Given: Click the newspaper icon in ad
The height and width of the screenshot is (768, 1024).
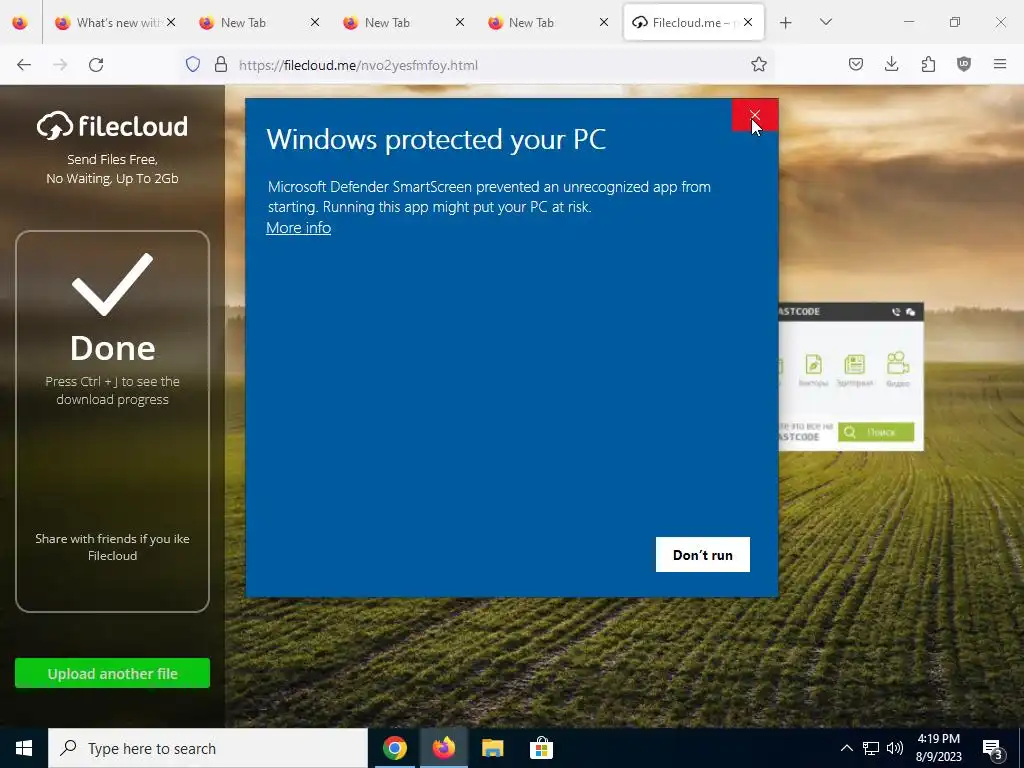Looking at the screenshot, I should (x=854, y=364).
